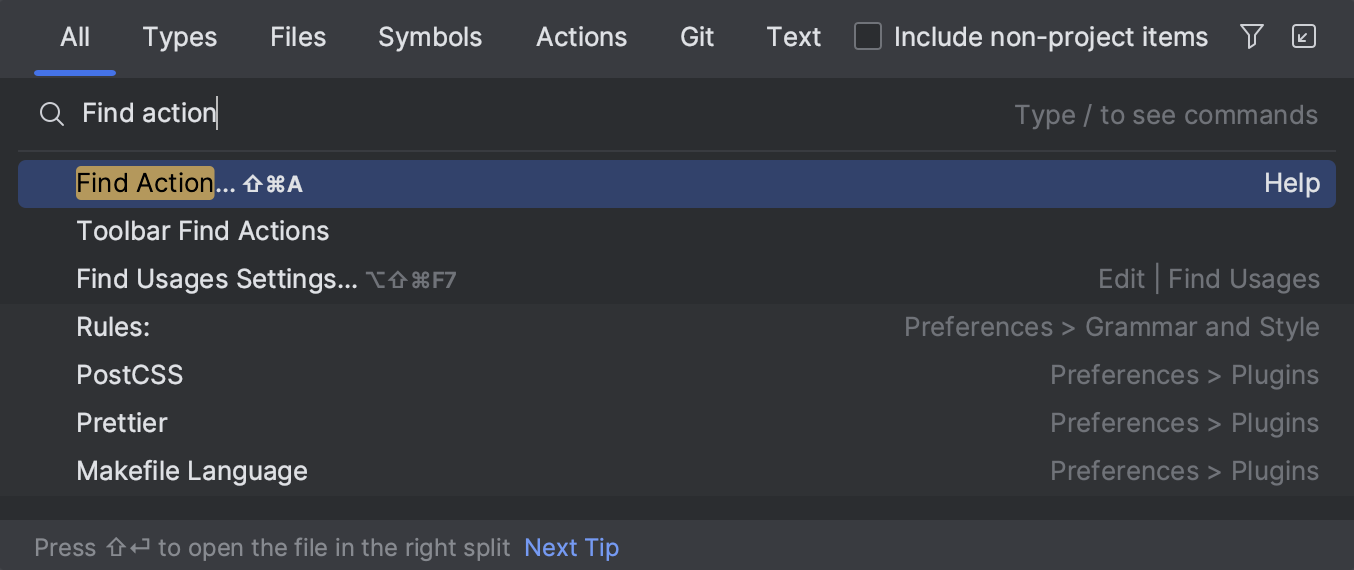This screenshot has height=570, width=1354.
Task: Choose the Makefile Language result
Action: point(192,471)
